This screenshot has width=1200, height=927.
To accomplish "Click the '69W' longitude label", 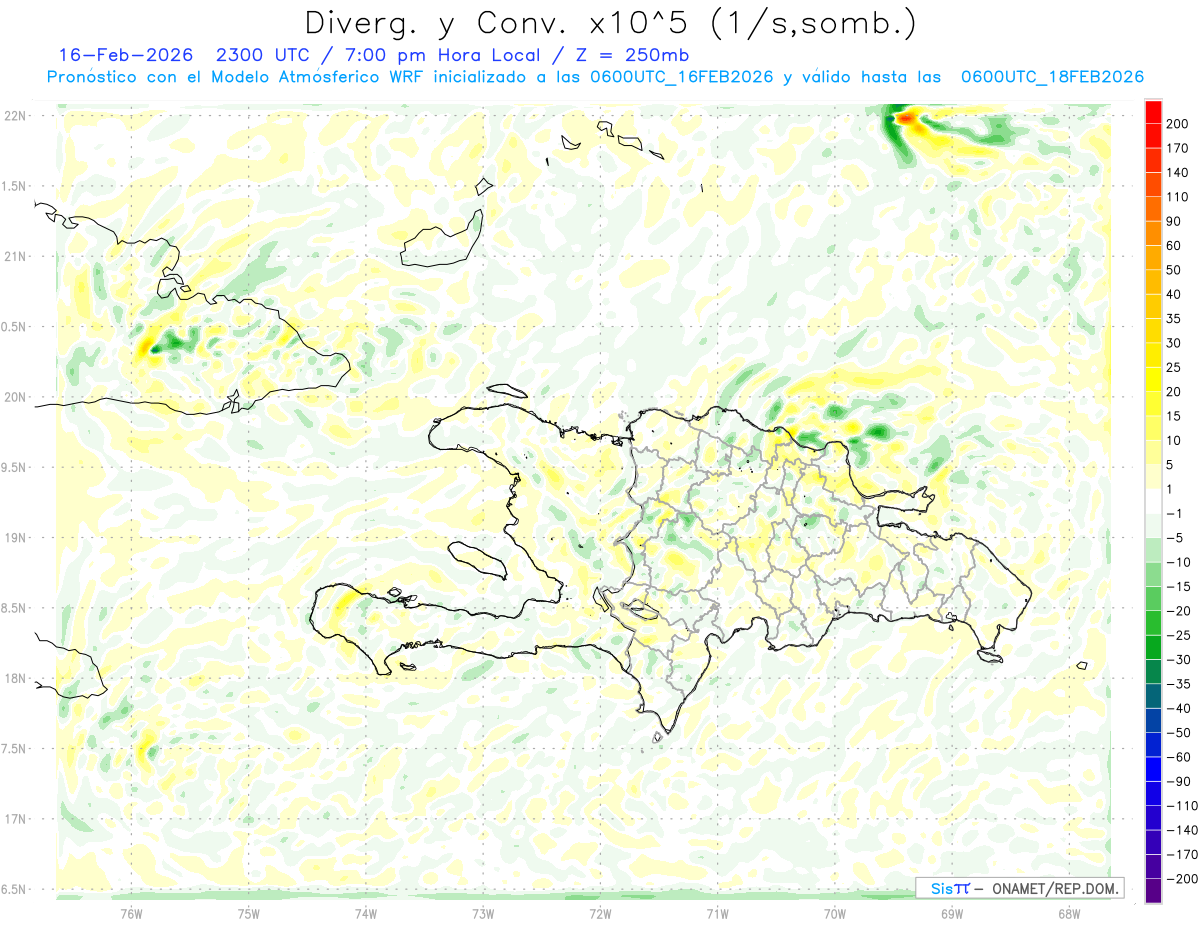I will [x=952, y=913].
